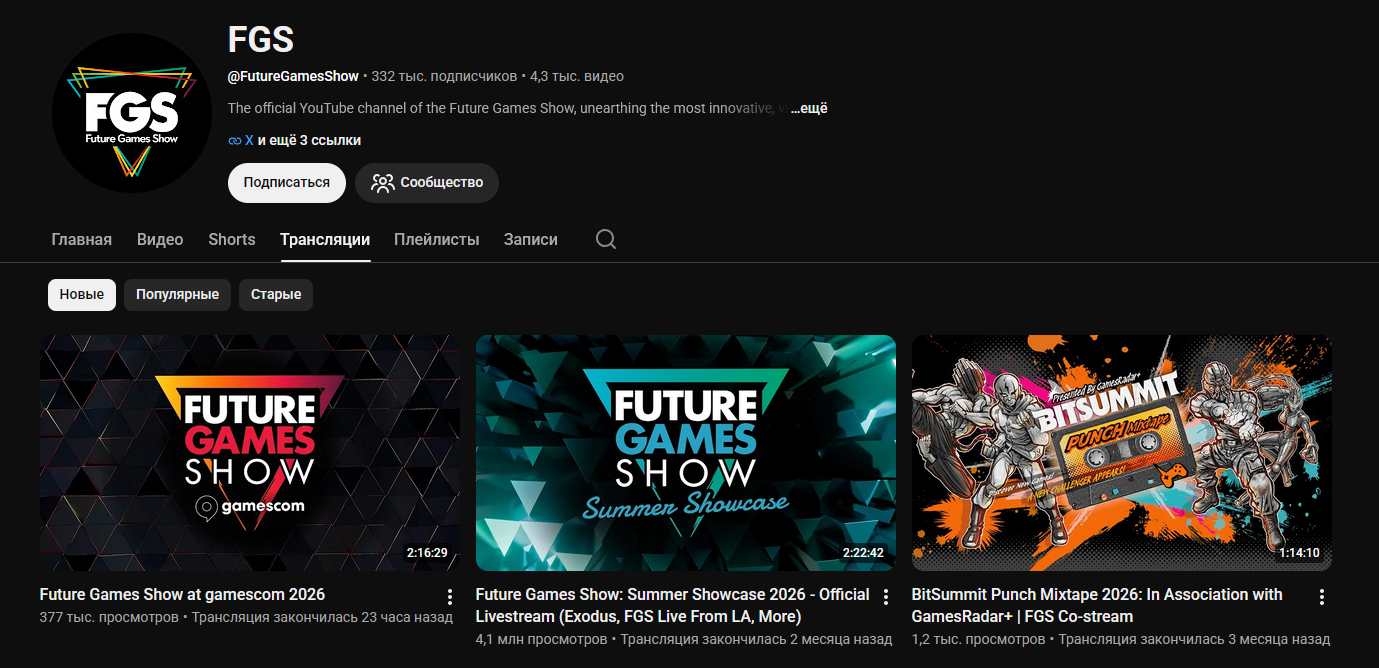
Task: Click the 4,3 тыс. видео text
Action: 577,76
